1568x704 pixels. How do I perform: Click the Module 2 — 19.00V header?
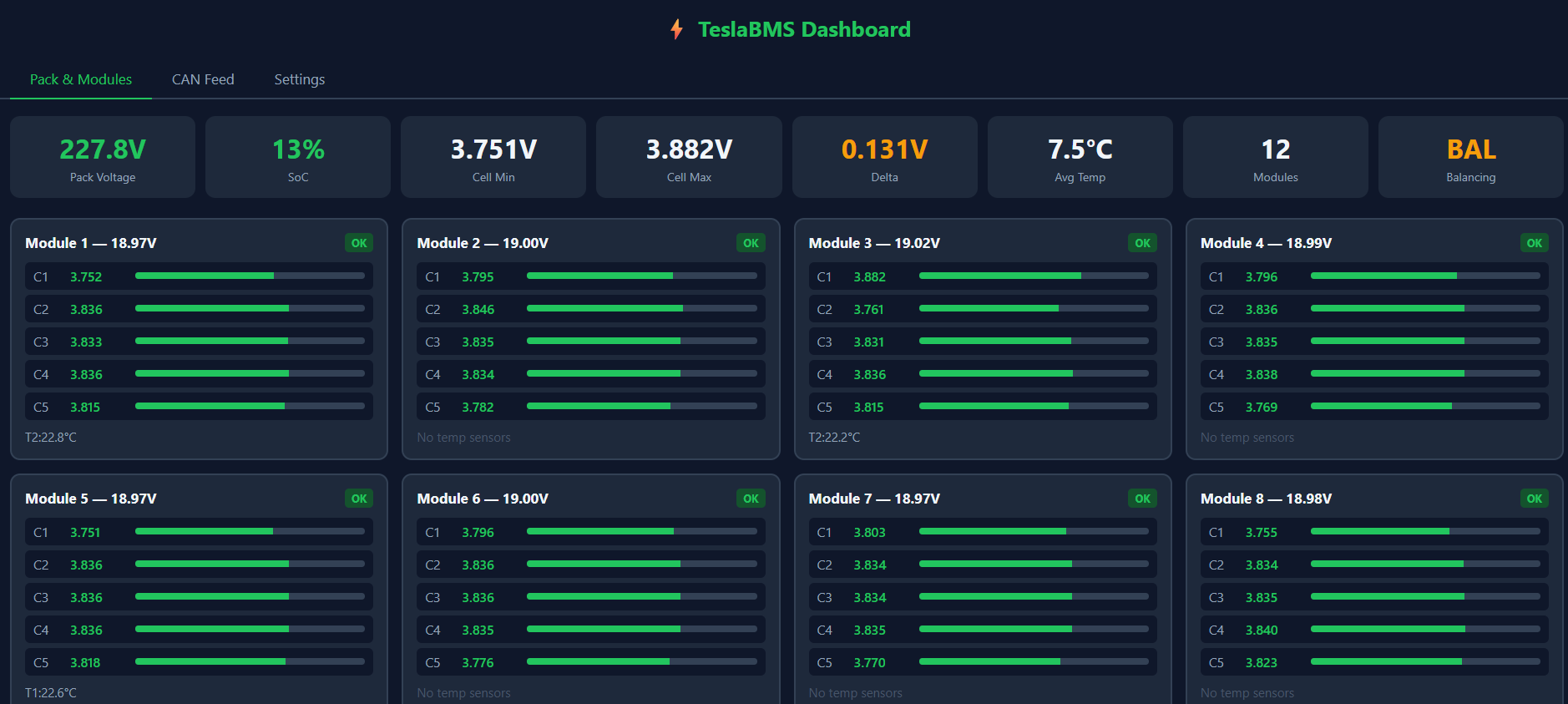483,243
